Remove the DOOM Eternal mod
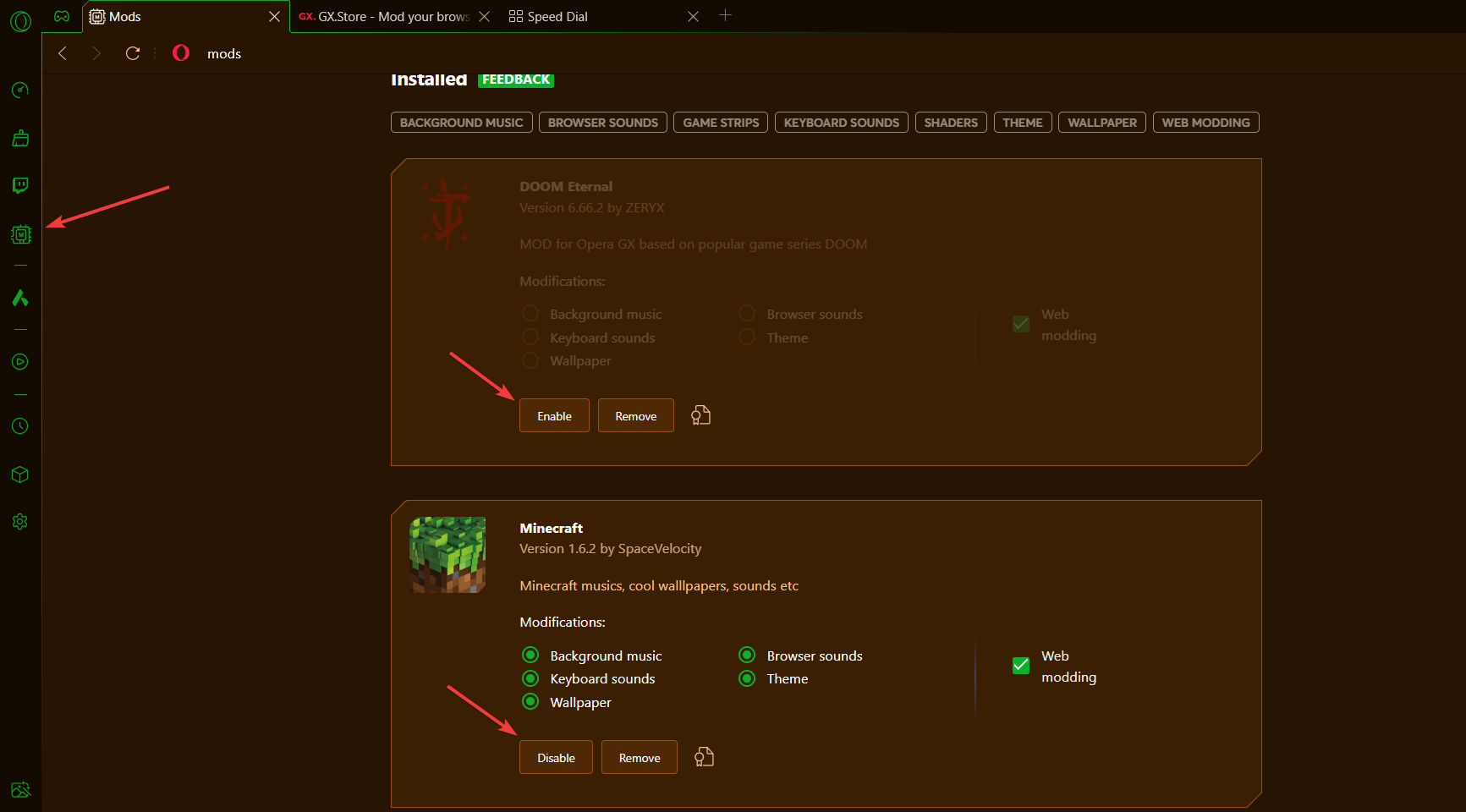 coord(636,415)
